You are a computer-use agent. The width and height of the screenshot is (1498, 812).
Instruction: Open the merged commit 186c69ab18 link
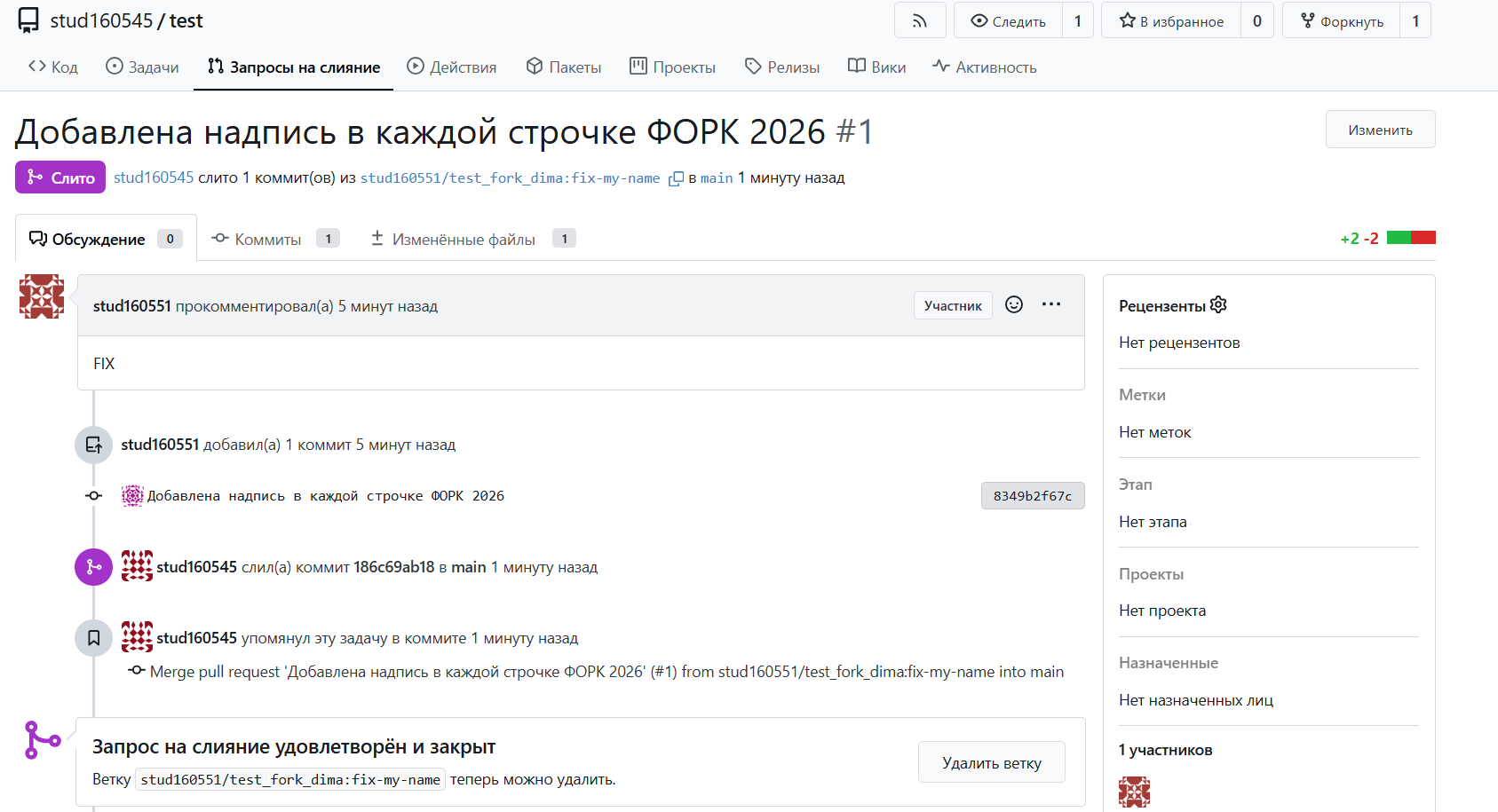click(393, 567)
